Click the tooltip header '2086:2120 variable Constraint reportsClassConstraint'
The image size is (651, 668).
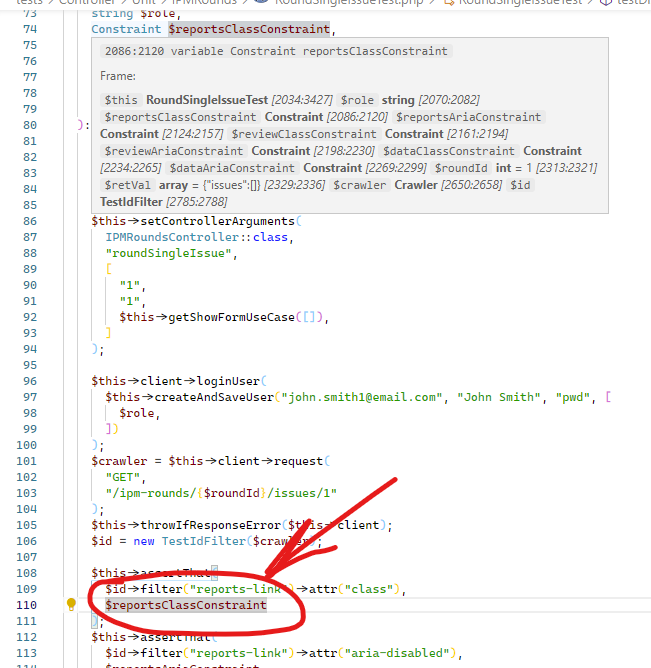tap(276, 51)
